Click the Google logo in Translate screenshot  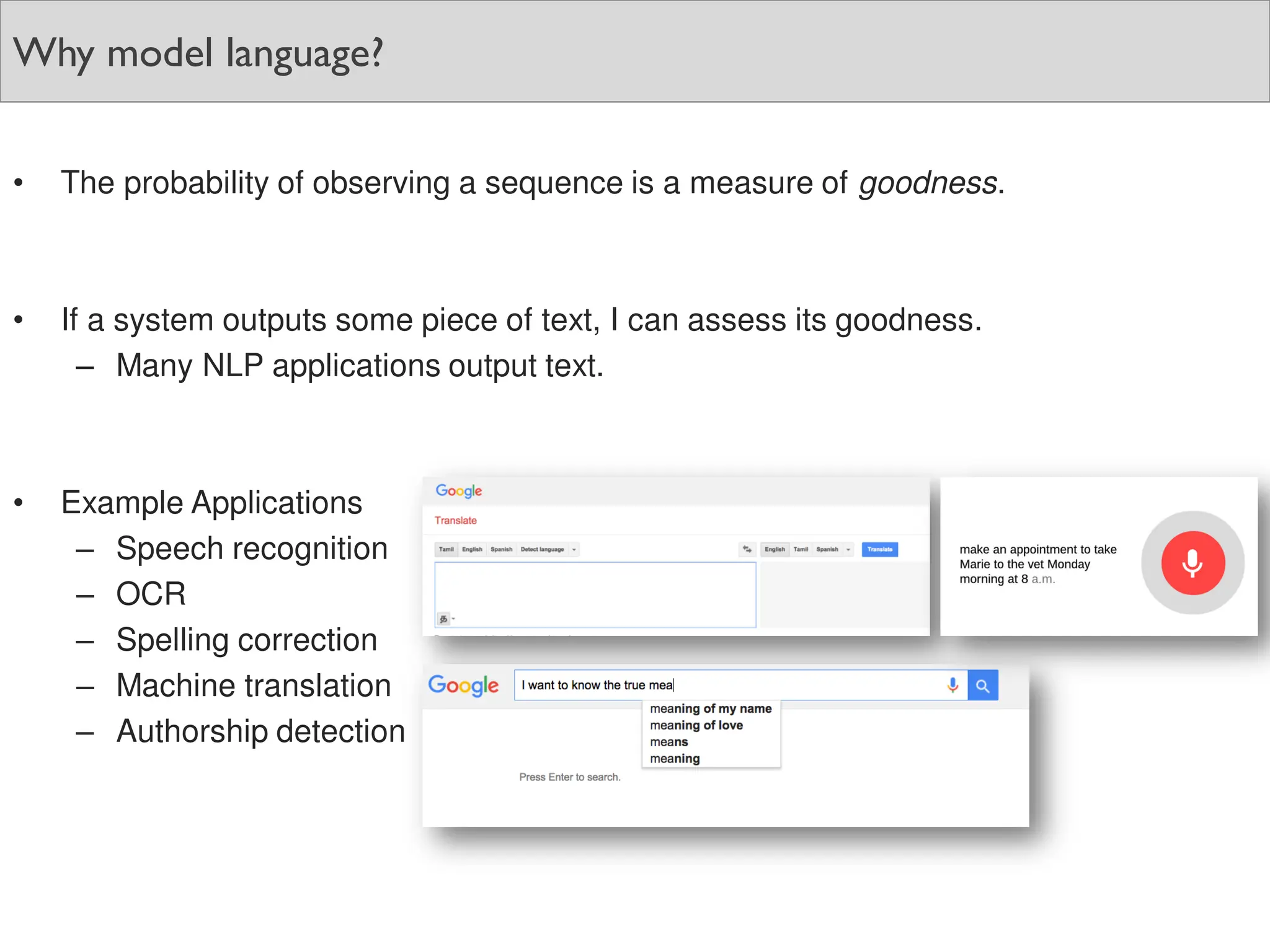click(x=459, y=491)
